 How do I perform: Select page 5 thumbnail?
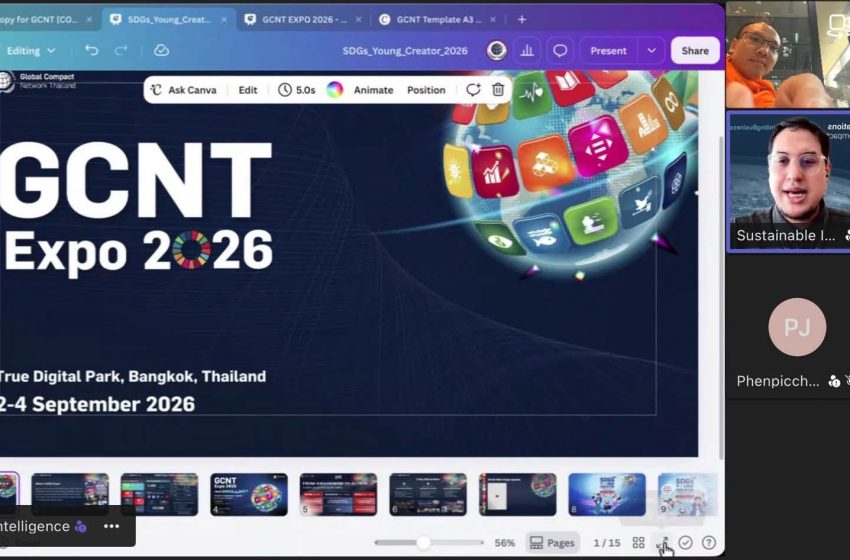[x=338, y=494]
